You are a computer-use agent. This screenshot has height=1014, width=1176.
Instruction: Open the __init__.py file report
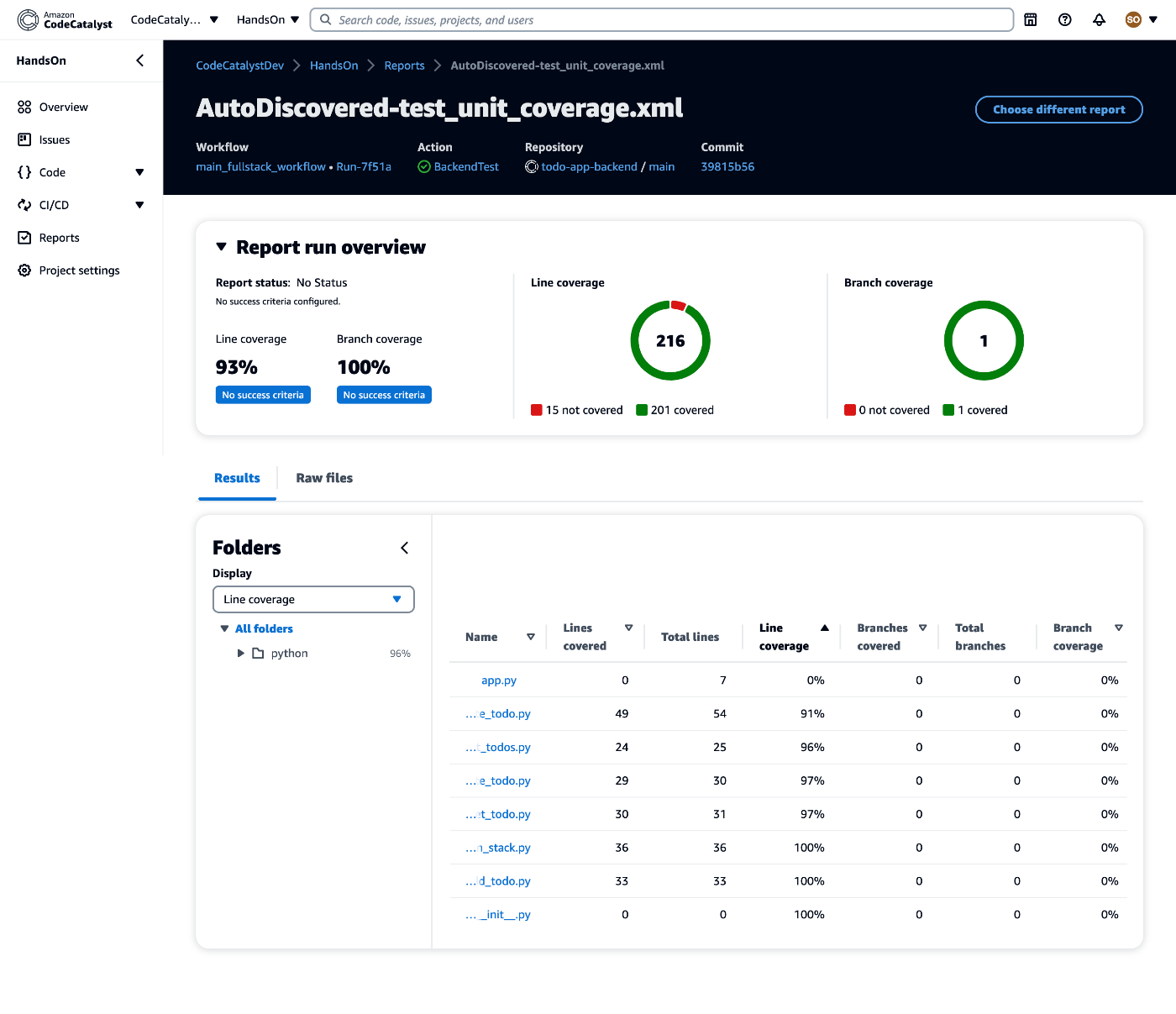pyautogui.click(x=498, y=915)
